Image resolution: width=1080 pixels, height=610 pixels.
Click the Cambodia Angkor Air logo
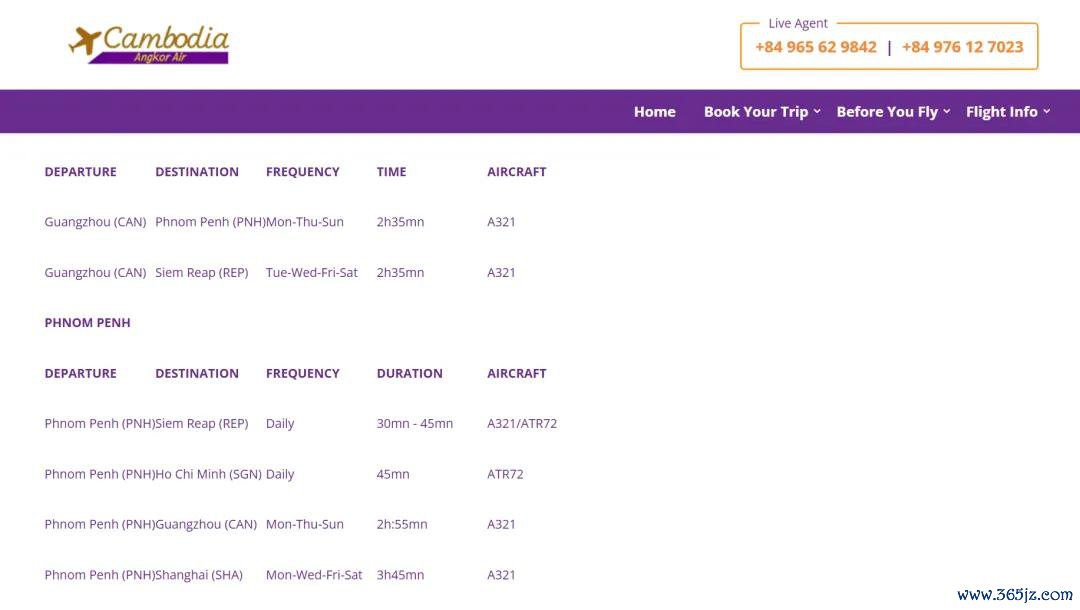pyautogui.click(x=149, y=44)
